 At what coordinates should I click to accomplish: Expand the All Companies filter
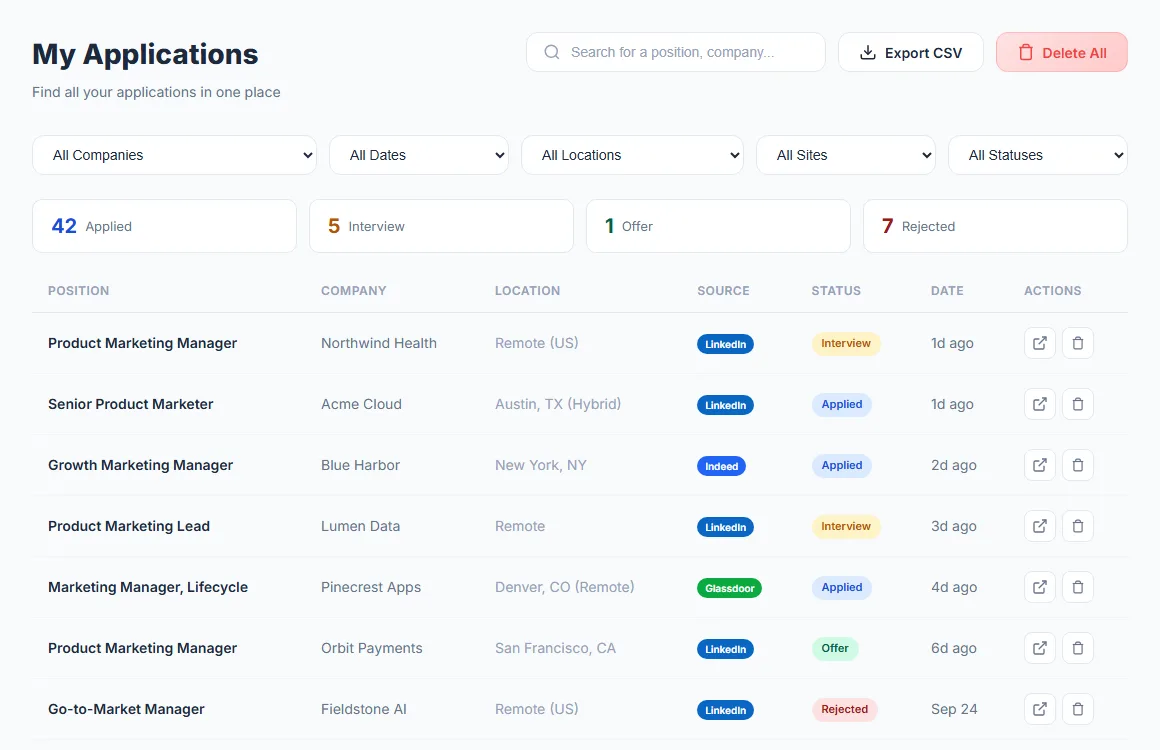[x=175, y=155]
